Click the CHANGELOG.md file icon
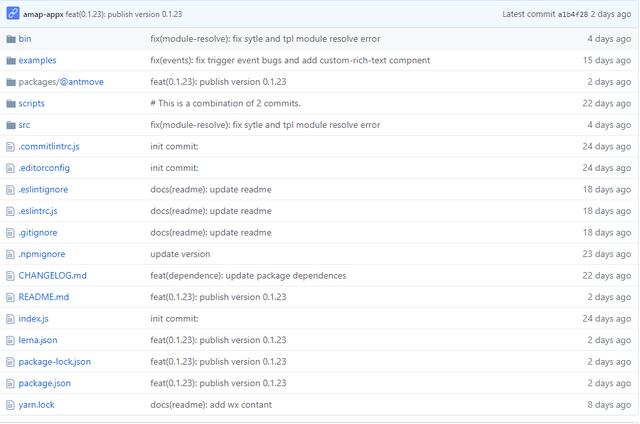The height and width of the screenshot is (424, 640). tap(10, 276)
